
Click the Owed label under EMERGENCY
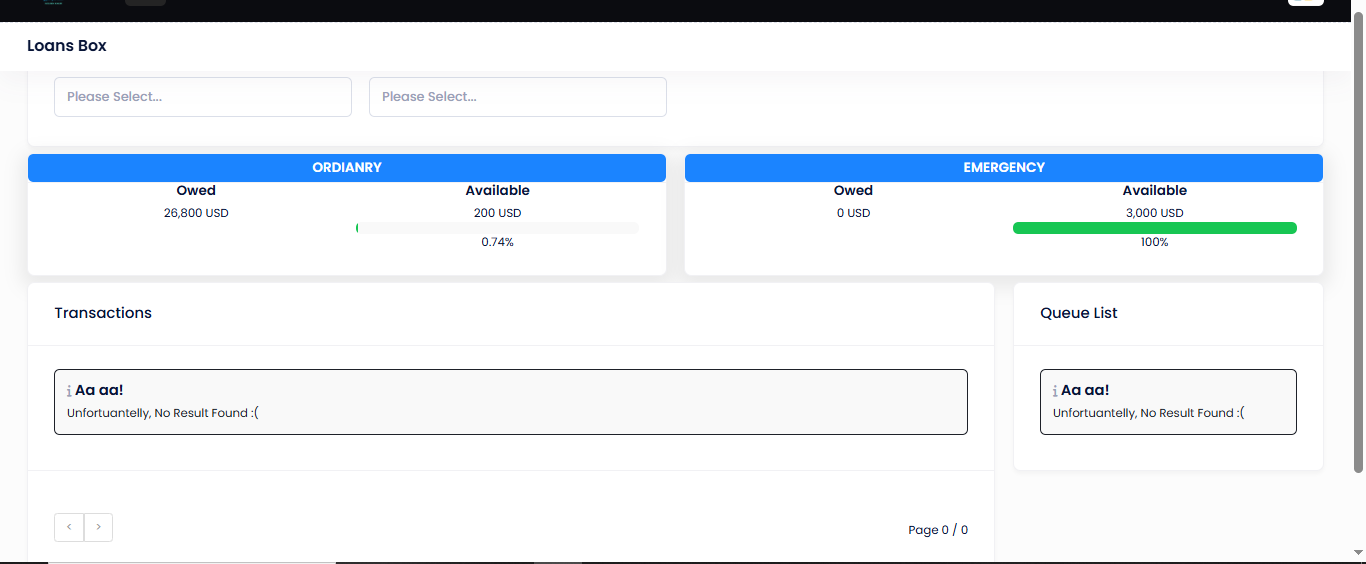coord(854,190)
